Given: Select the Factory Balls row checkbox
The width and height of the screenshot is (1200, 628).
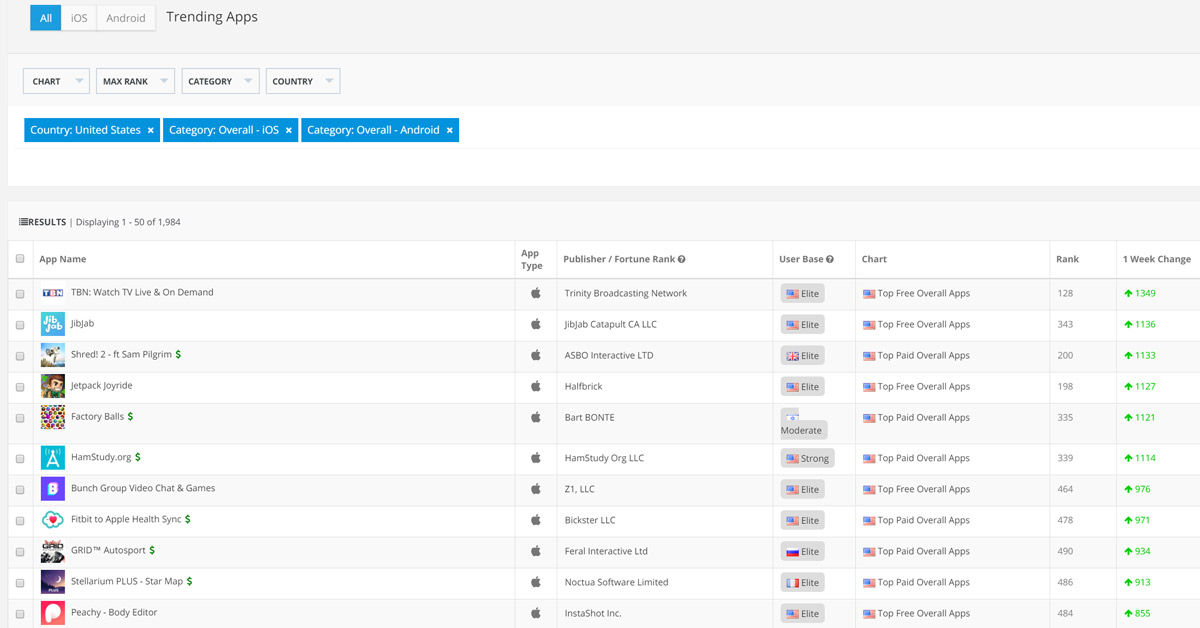Looking at the screenshot, I should pos(20,418).
